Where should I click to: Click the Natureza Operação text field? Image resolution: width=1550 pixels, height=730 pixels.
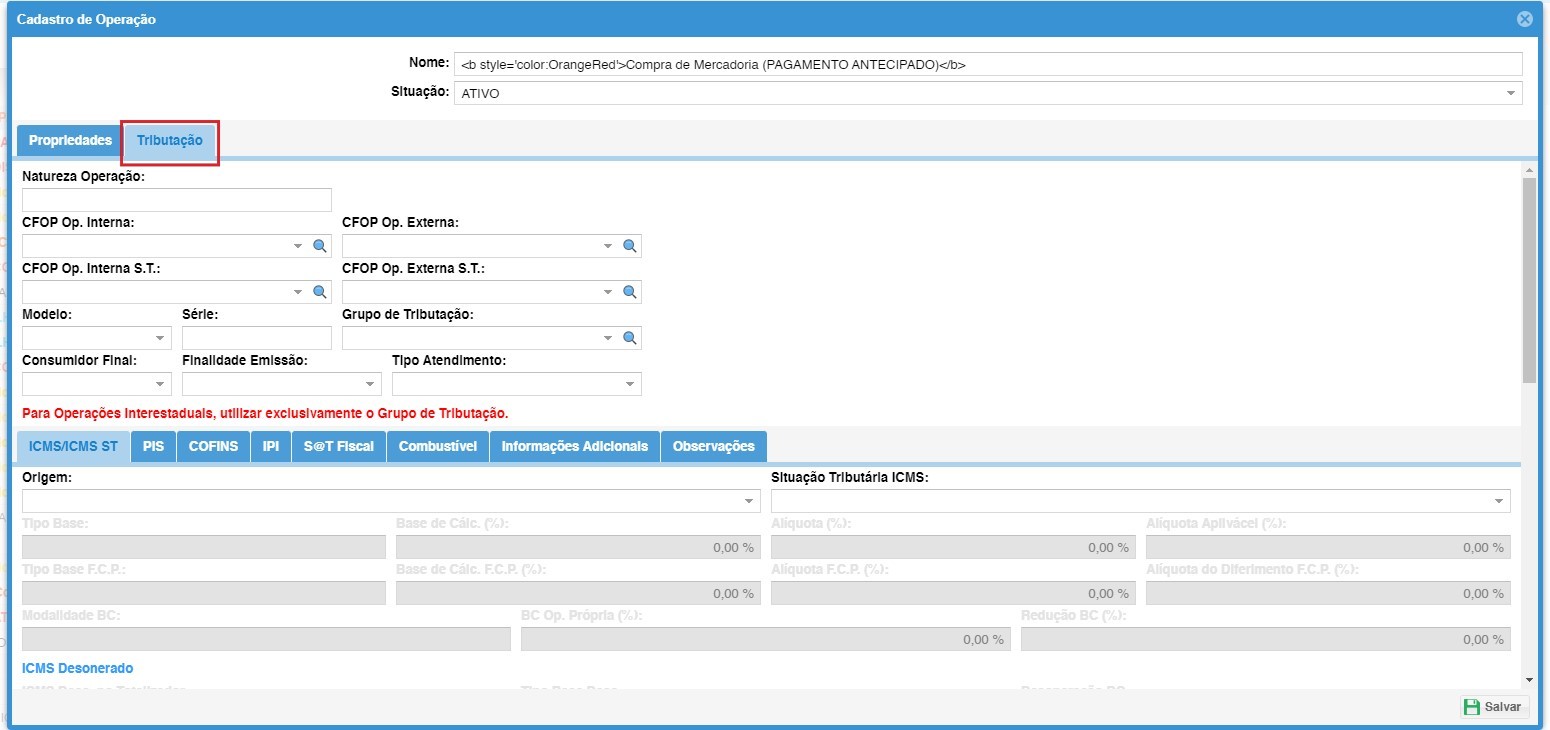(176, 200)
